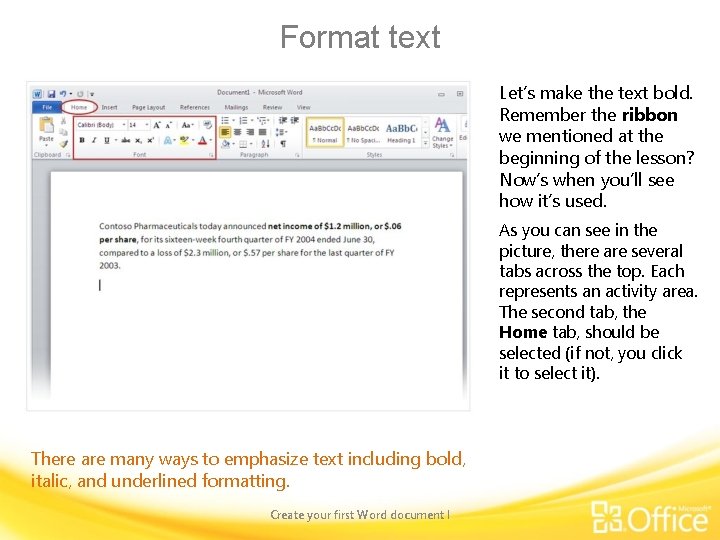Viewport: 720px width, 540px height.
Task: Justify the paragraph text
Action: pos(262,133)
